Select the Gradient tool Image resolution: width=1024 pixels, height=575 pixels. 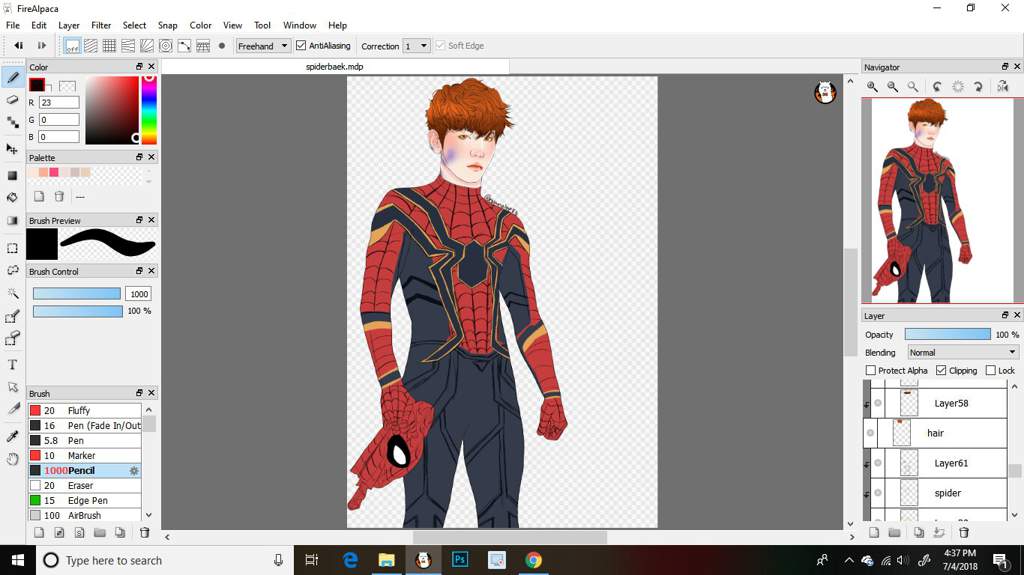12,220
